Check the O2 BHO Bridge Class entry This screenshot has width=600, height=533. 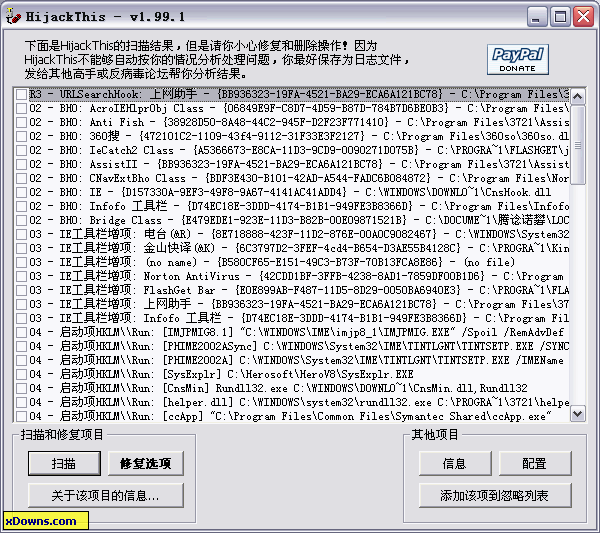click(x=21, y=220)
